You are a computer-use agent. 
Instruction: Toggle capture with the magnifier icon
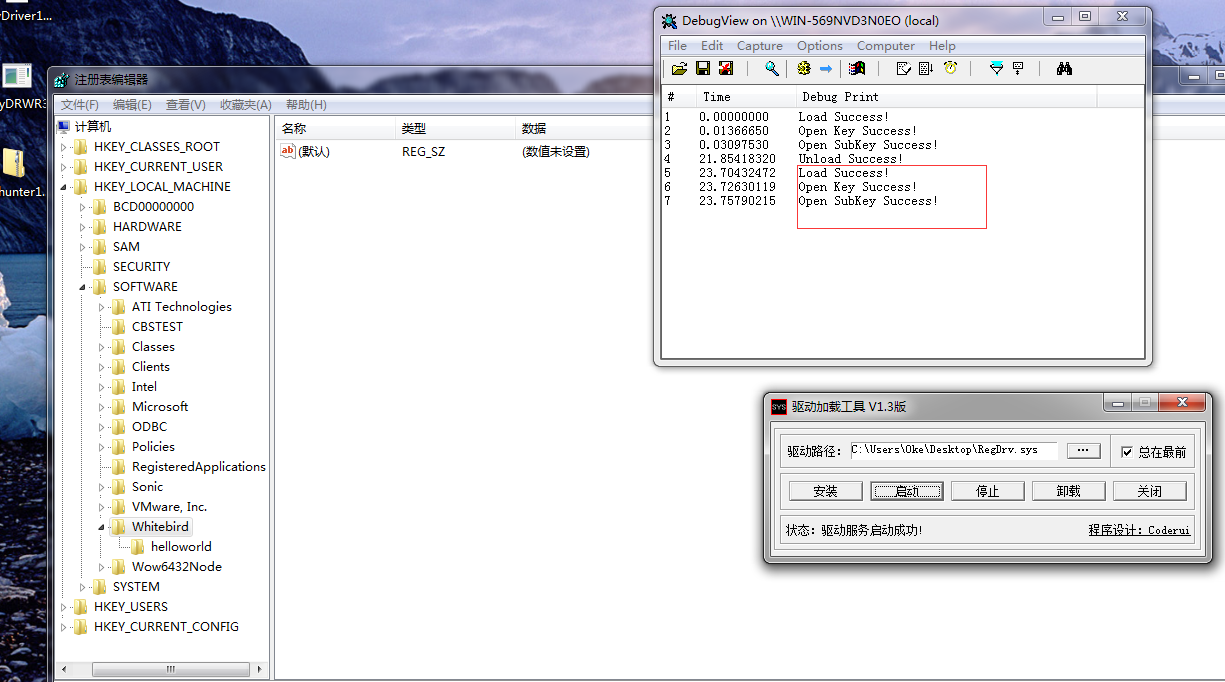coord(772,68)
